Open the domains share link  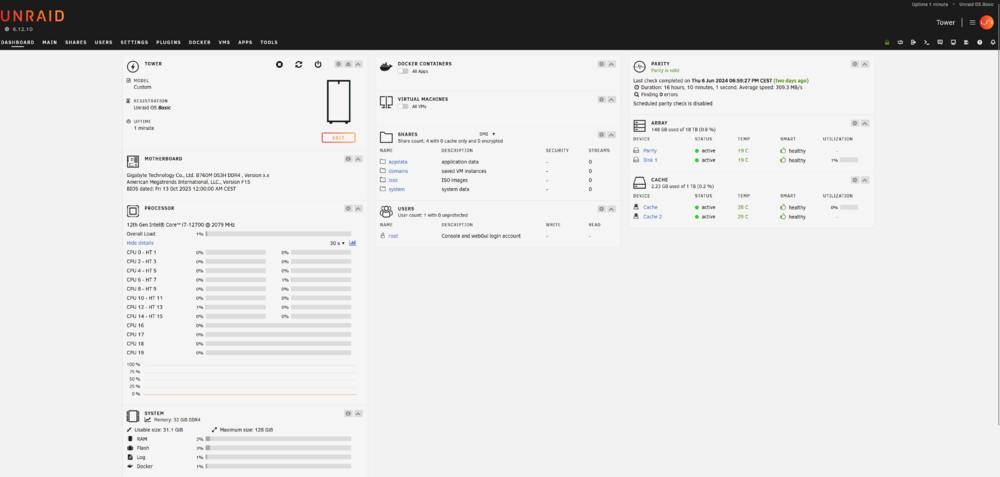click(x=398, y=171)
